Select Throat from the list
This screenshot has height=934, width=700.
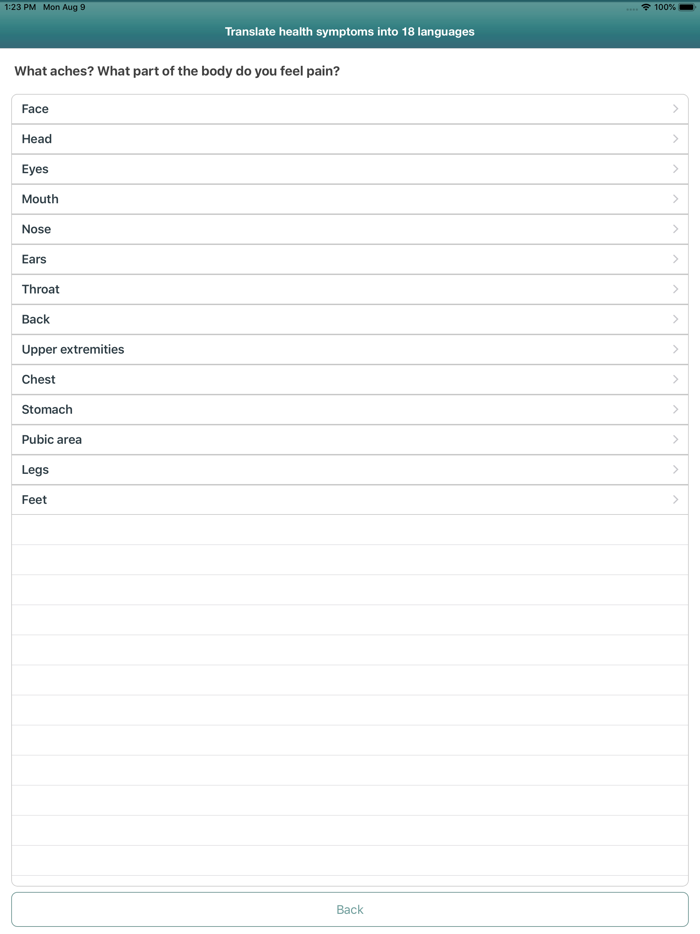350,288
